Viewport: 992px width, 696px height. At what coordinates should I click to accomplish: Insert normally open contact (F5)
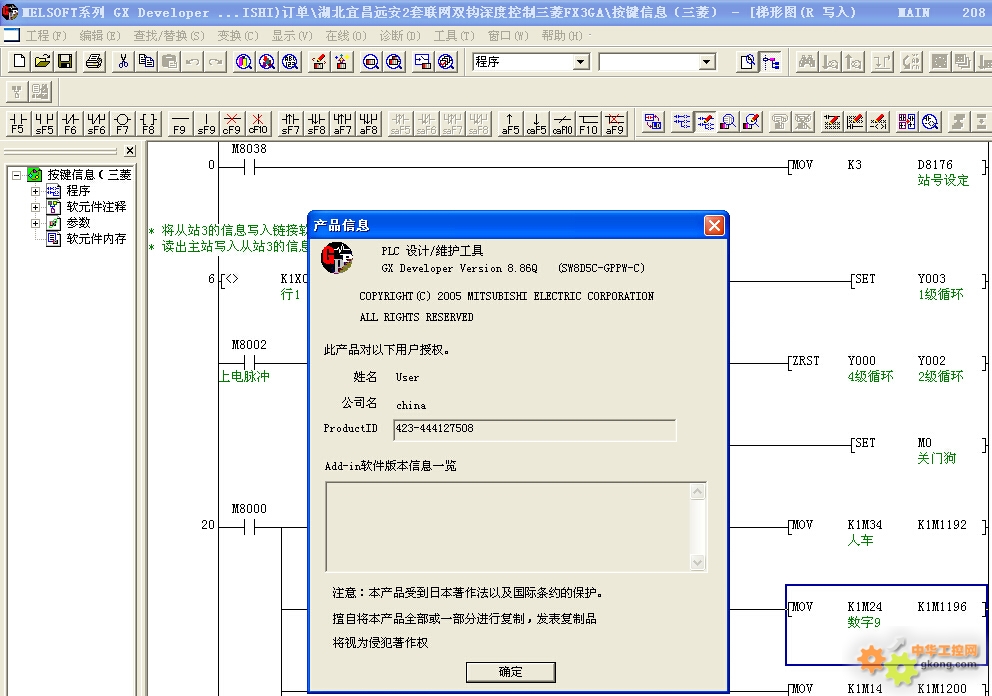[x=18, y=123]
